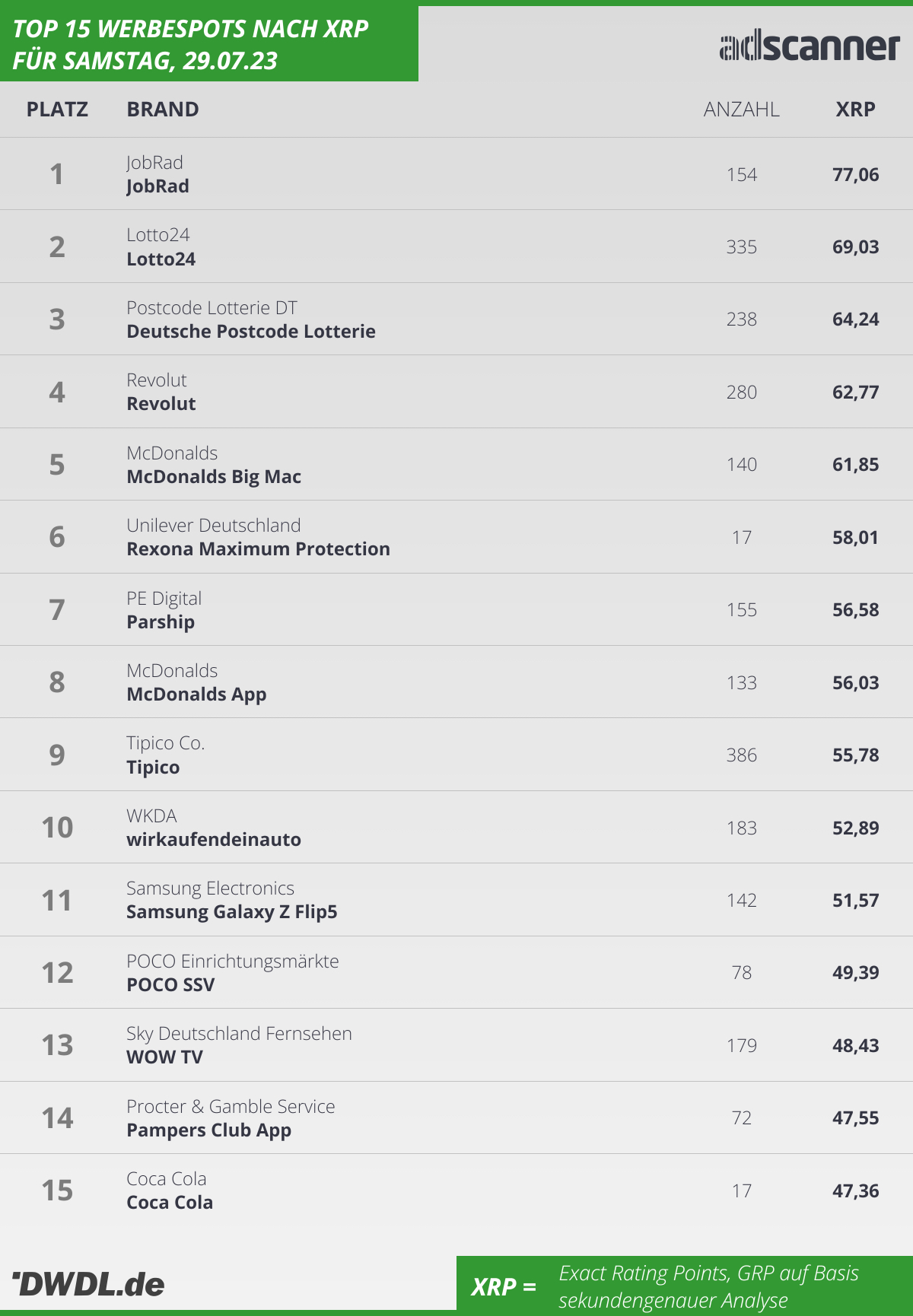Select the Parship brand name
Image resolution: width=913 pixels, height=1316 pixels.
161,622
